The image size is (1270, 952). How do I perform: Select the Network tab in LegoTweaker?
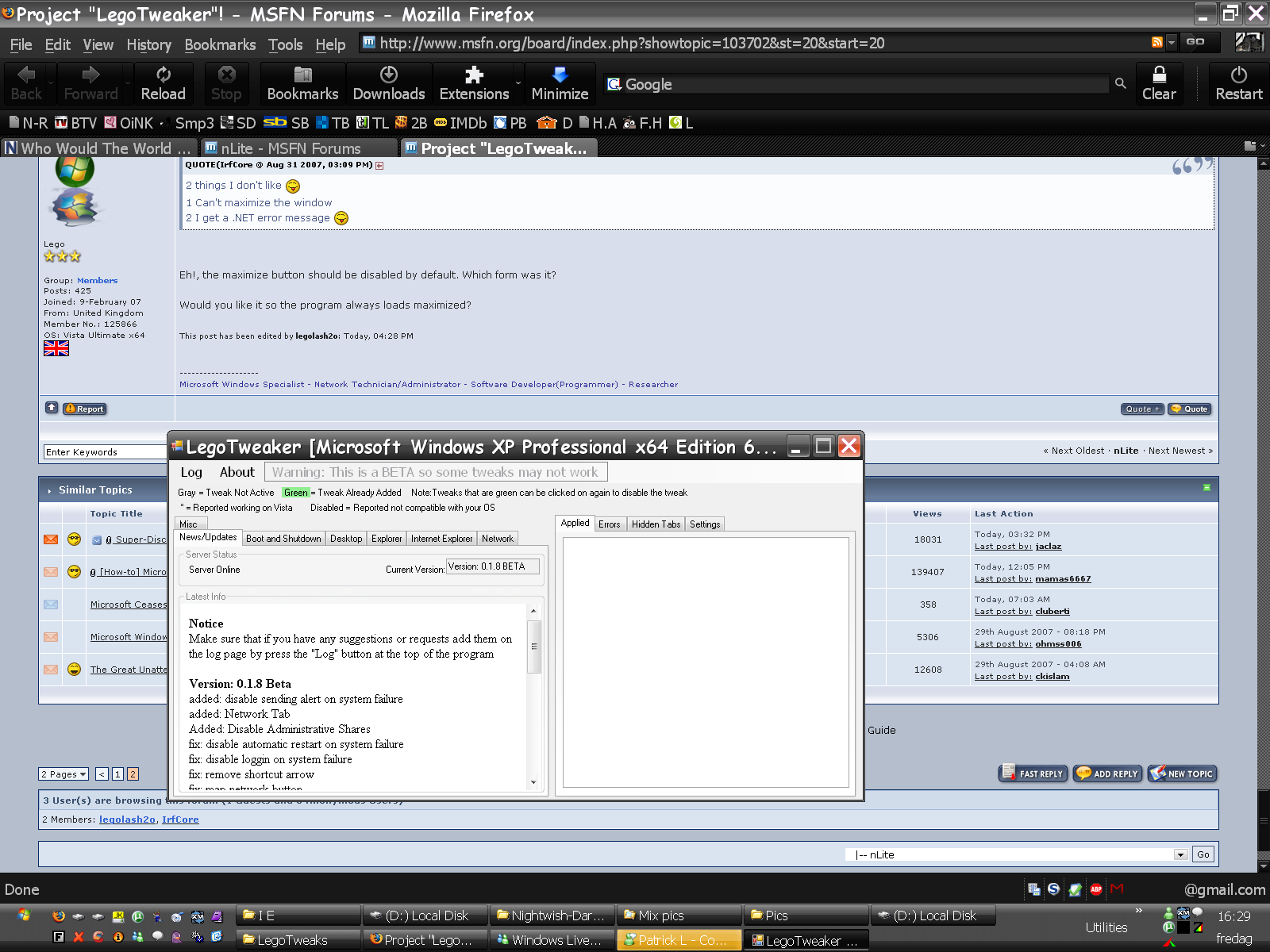pyautogui.click(x=498, y=538)
